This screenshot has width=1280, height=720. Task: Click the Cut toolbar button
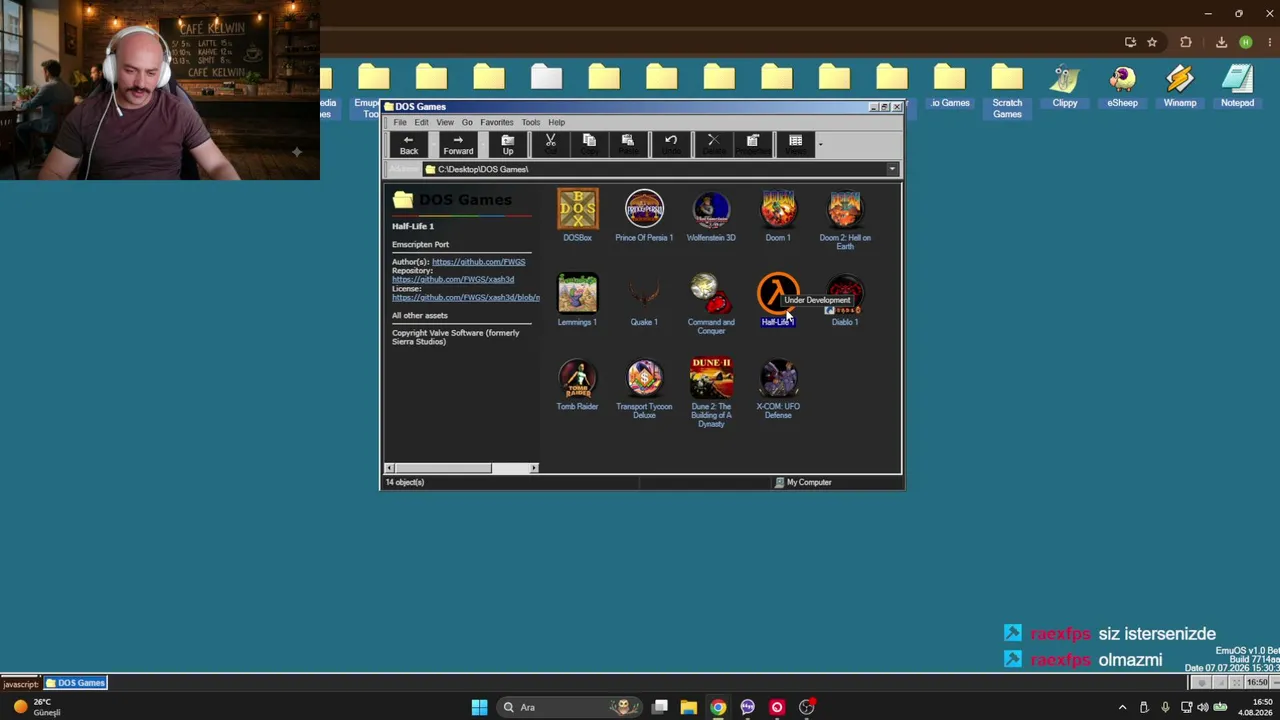(x=550, y=144)
